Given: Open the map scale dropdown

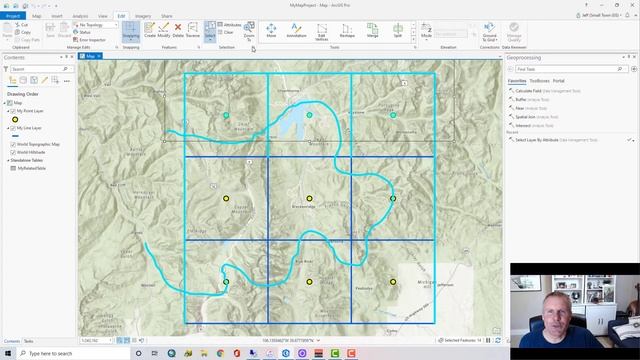Looking at the screenshot, I should 110,340.
